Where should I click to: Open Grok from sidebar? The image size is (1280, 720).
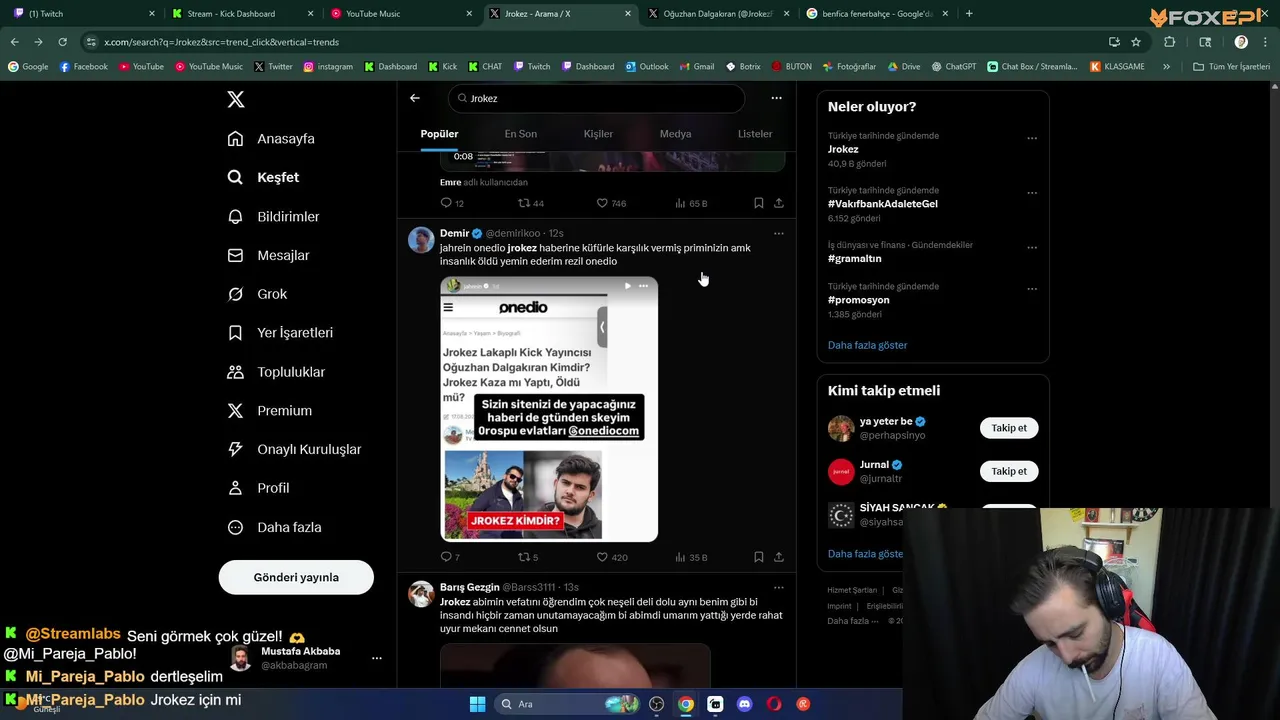coord(257,294)
